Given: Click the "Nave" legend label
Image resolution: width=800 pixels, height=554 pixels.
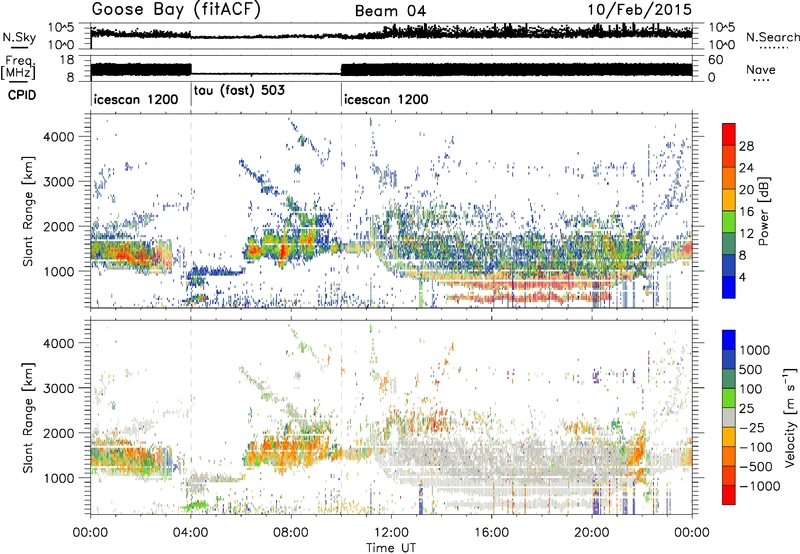Looking at the screenshot, I should tap(761, 69).
